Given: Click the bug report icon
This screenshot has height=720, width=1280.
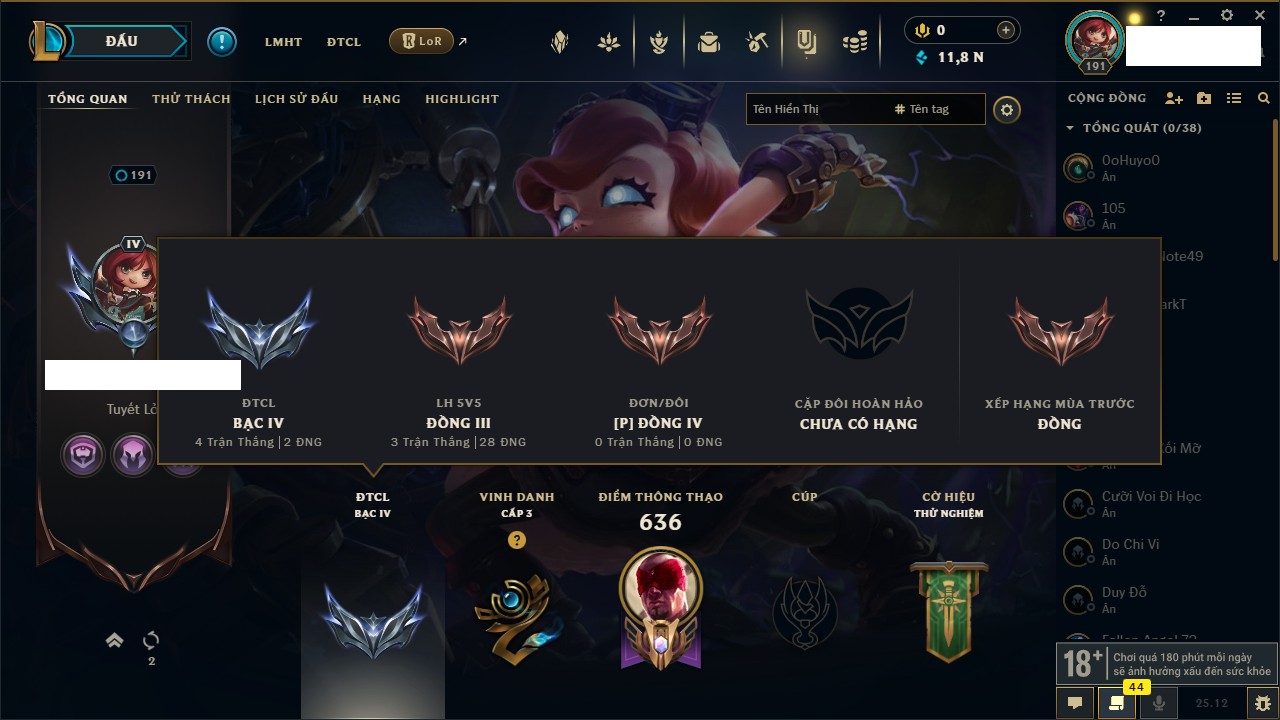Looking at the screenshot, I should [1262, 703].
